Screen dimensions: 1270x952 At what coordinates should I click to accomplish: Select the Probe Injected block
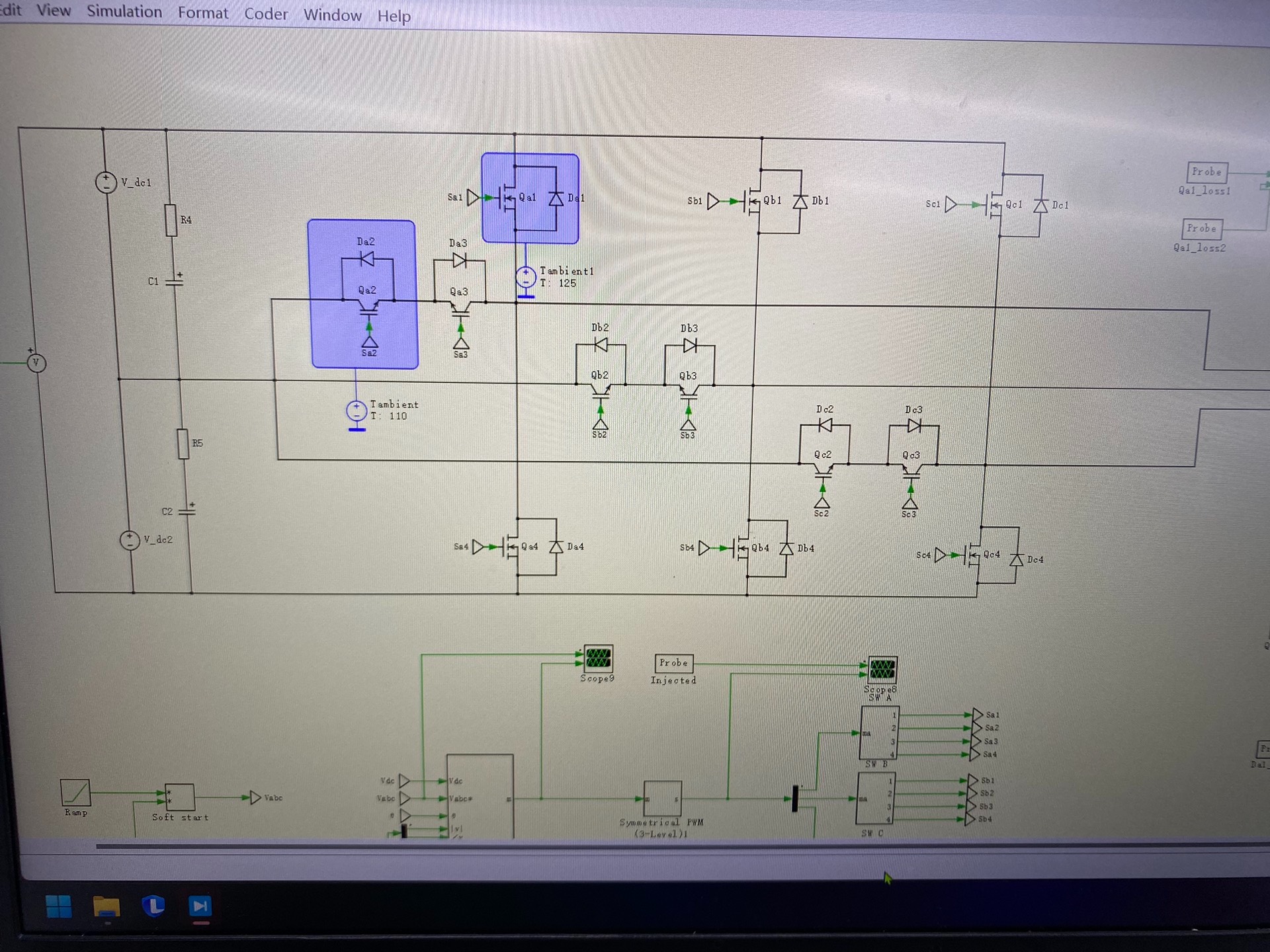click(x=673, y=662)
